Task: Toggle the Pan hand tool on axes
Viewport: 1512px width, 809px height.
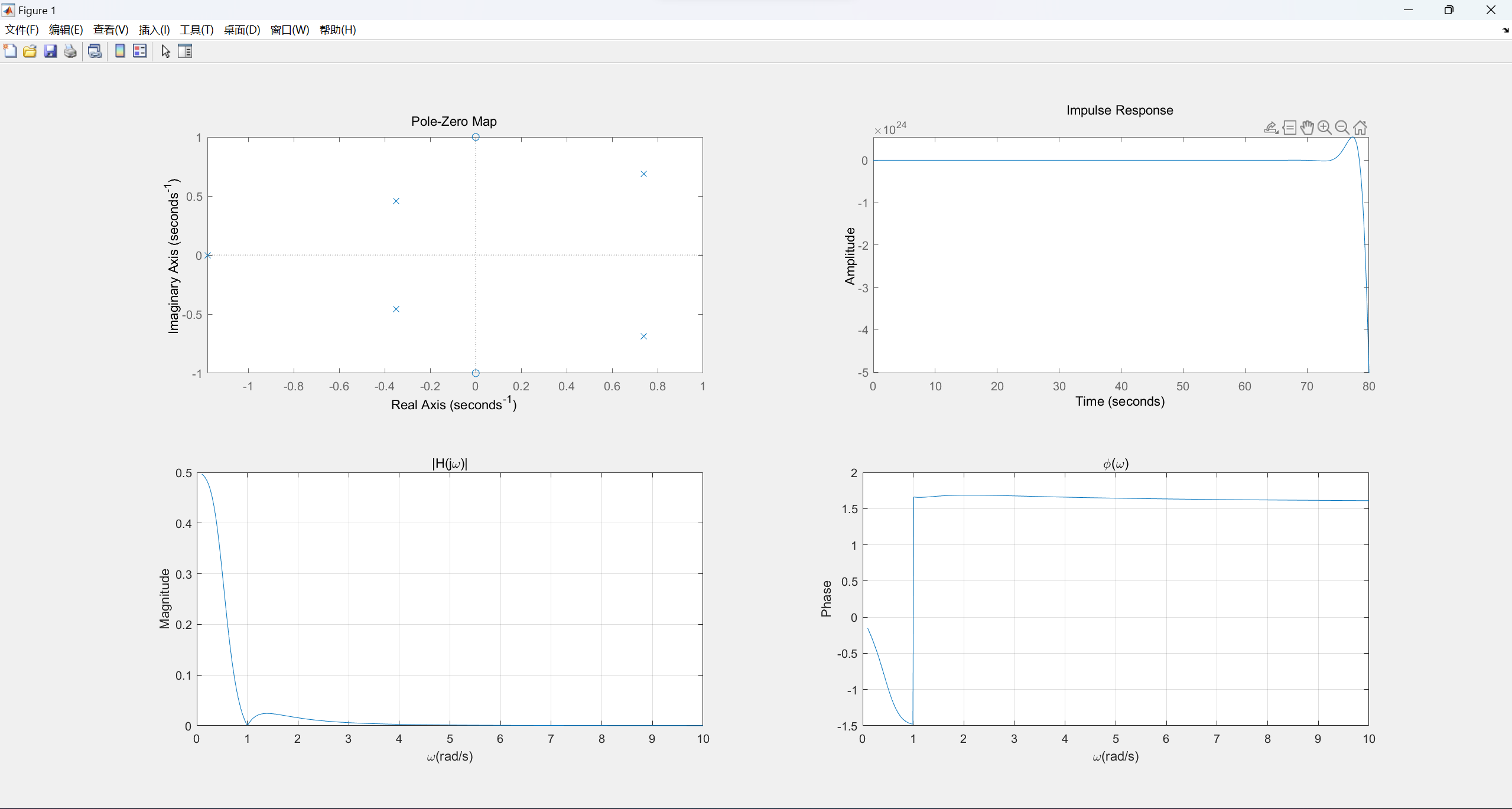Action: coord(1307,128)
